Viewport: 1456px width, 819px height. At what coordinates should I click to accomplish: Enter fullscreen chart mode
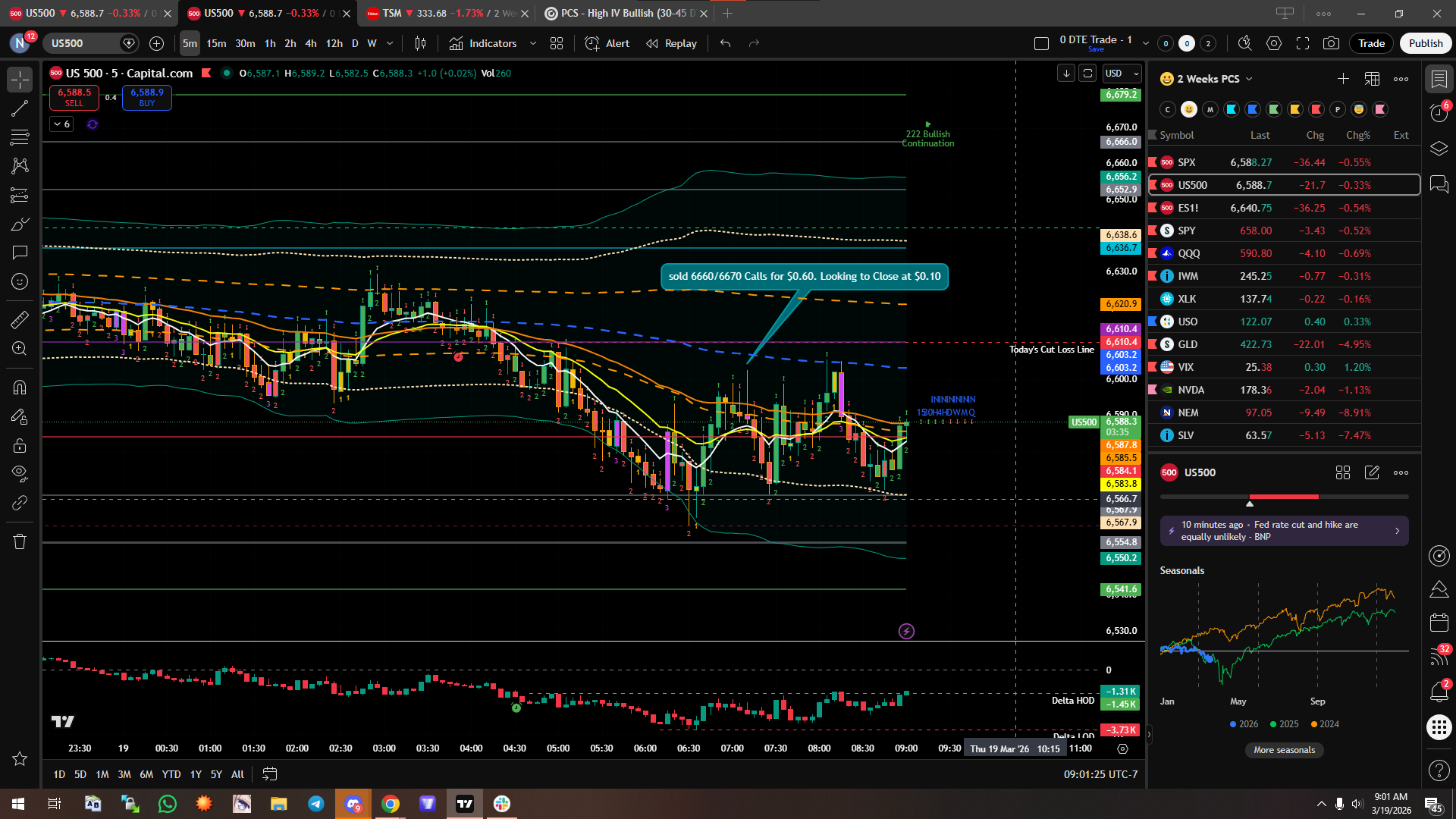[1303, 43]
